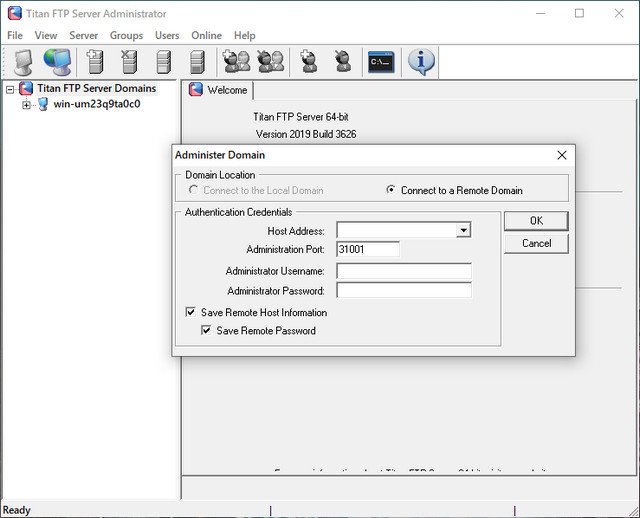640x518 pixels.
Task: Select Connect to a Remote Domain radio
Action: 391,190
